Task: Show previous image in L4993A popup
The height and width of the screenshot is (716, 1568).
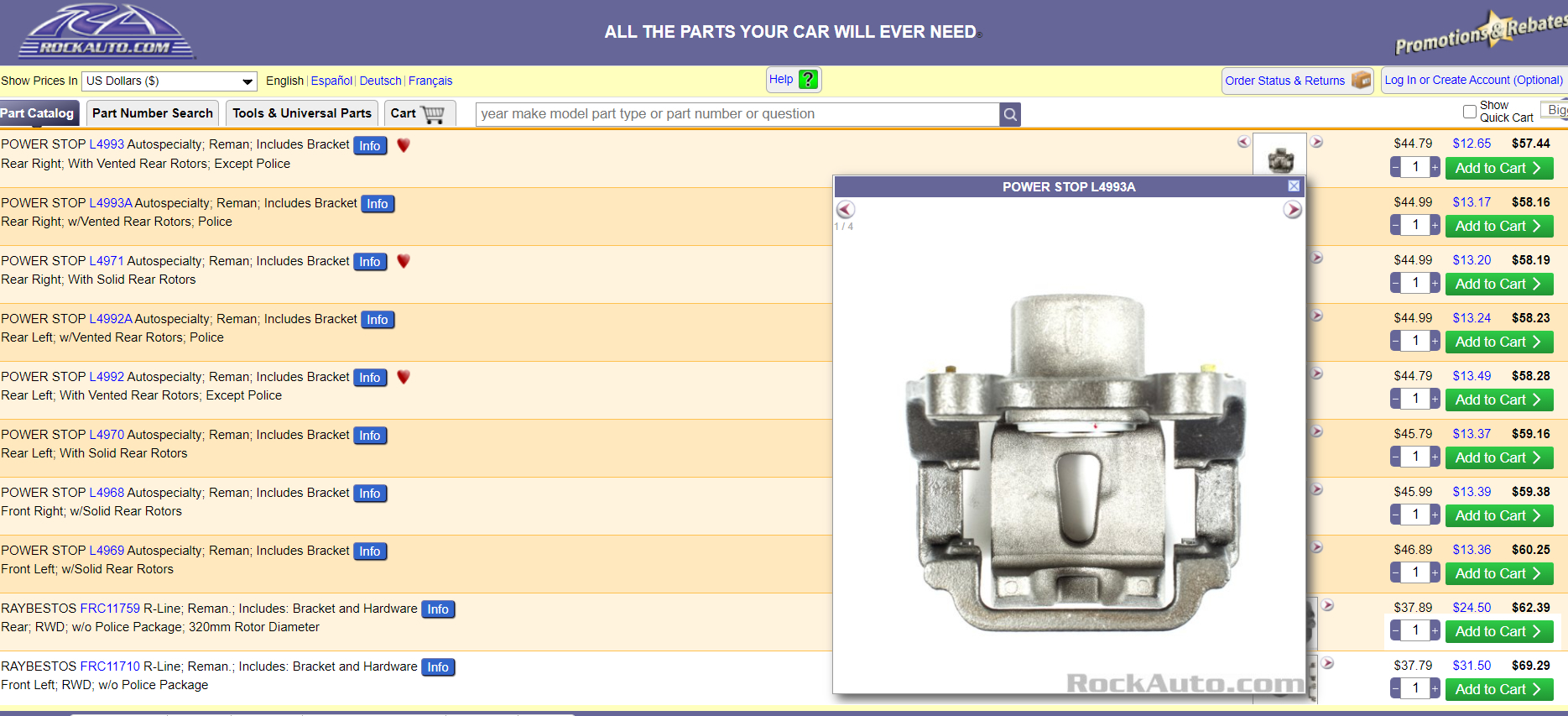Action: tap(846, 210)
